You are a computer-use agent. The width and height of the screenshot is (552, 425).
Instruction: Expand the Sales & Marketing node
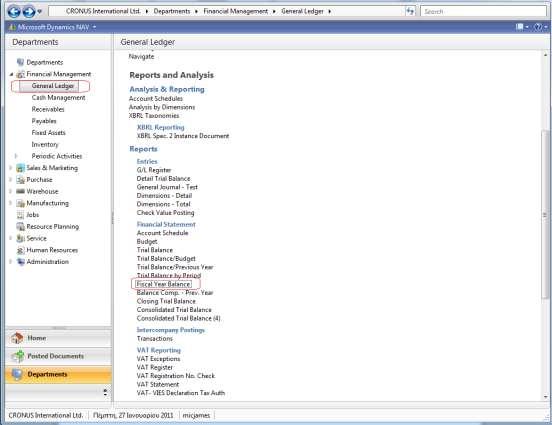pyautogui.click(x=11, y=168)
